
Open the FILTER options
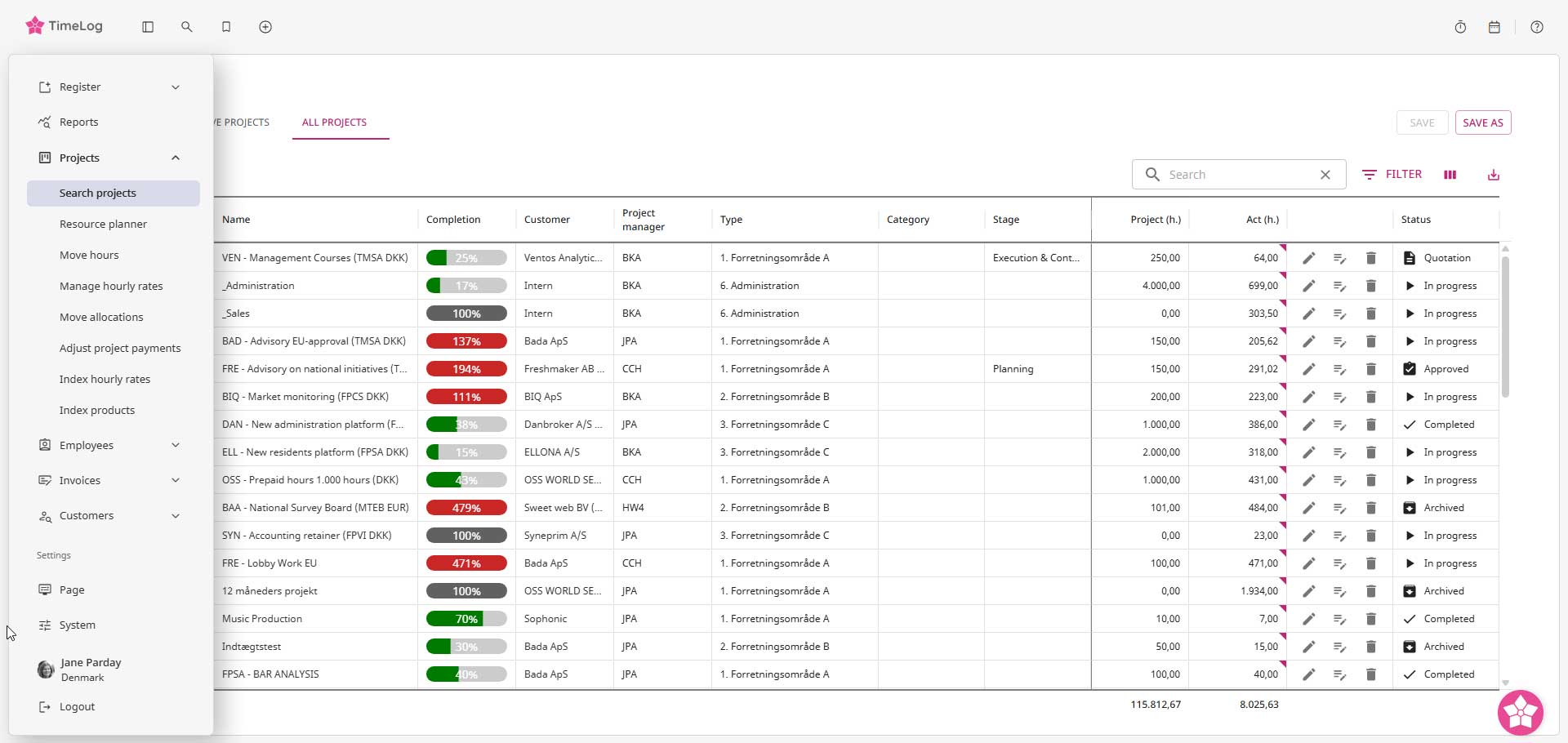(x=1392, y=174)
